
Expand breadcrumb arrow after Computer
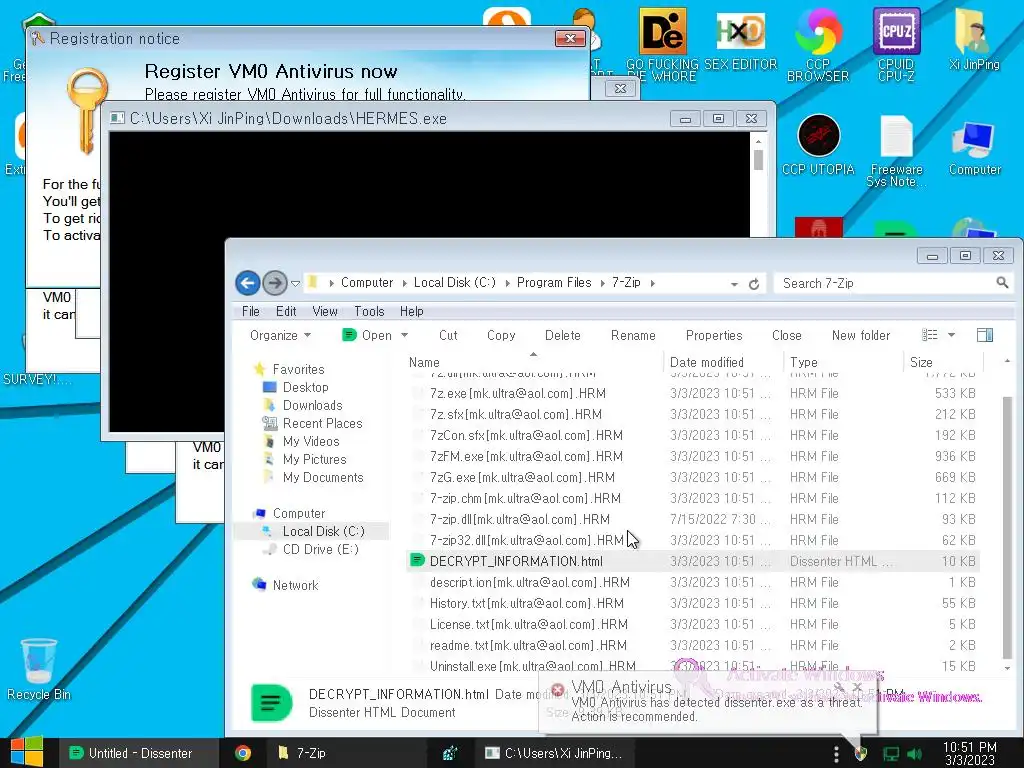404,283
